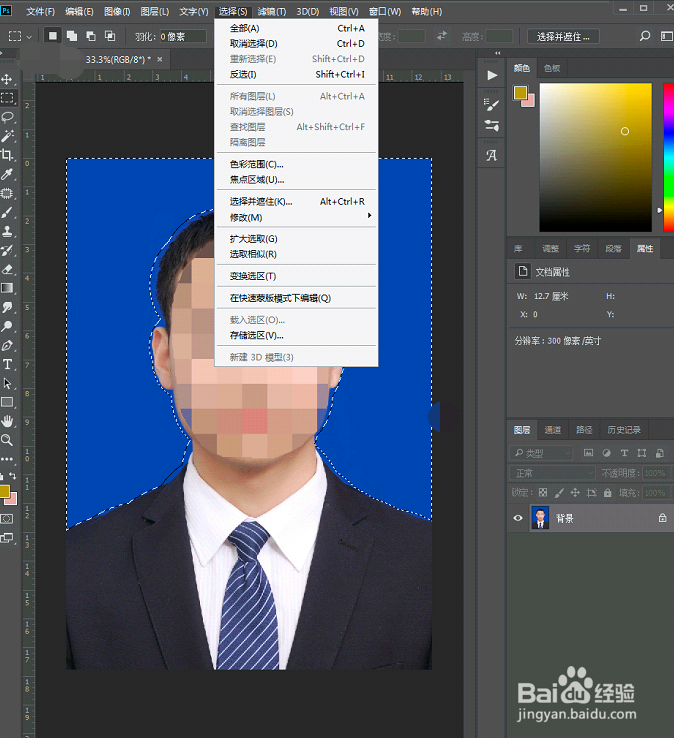This screenshot has width=674, height=738.
Task: Click swap width and height arrows
Action: click(x=441, y=36)
